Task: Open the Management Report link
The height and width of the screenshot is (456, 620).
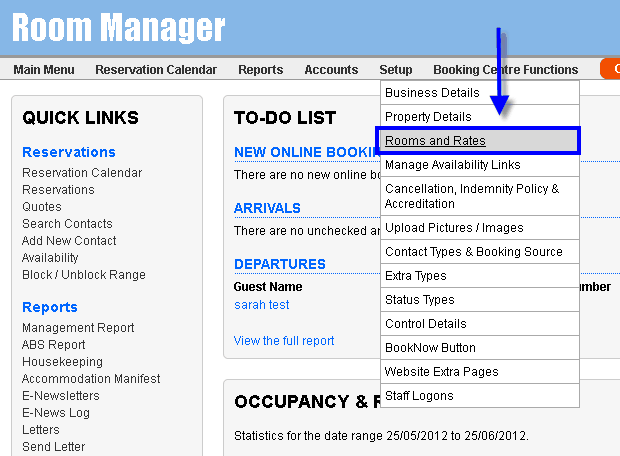Action: 78,328
